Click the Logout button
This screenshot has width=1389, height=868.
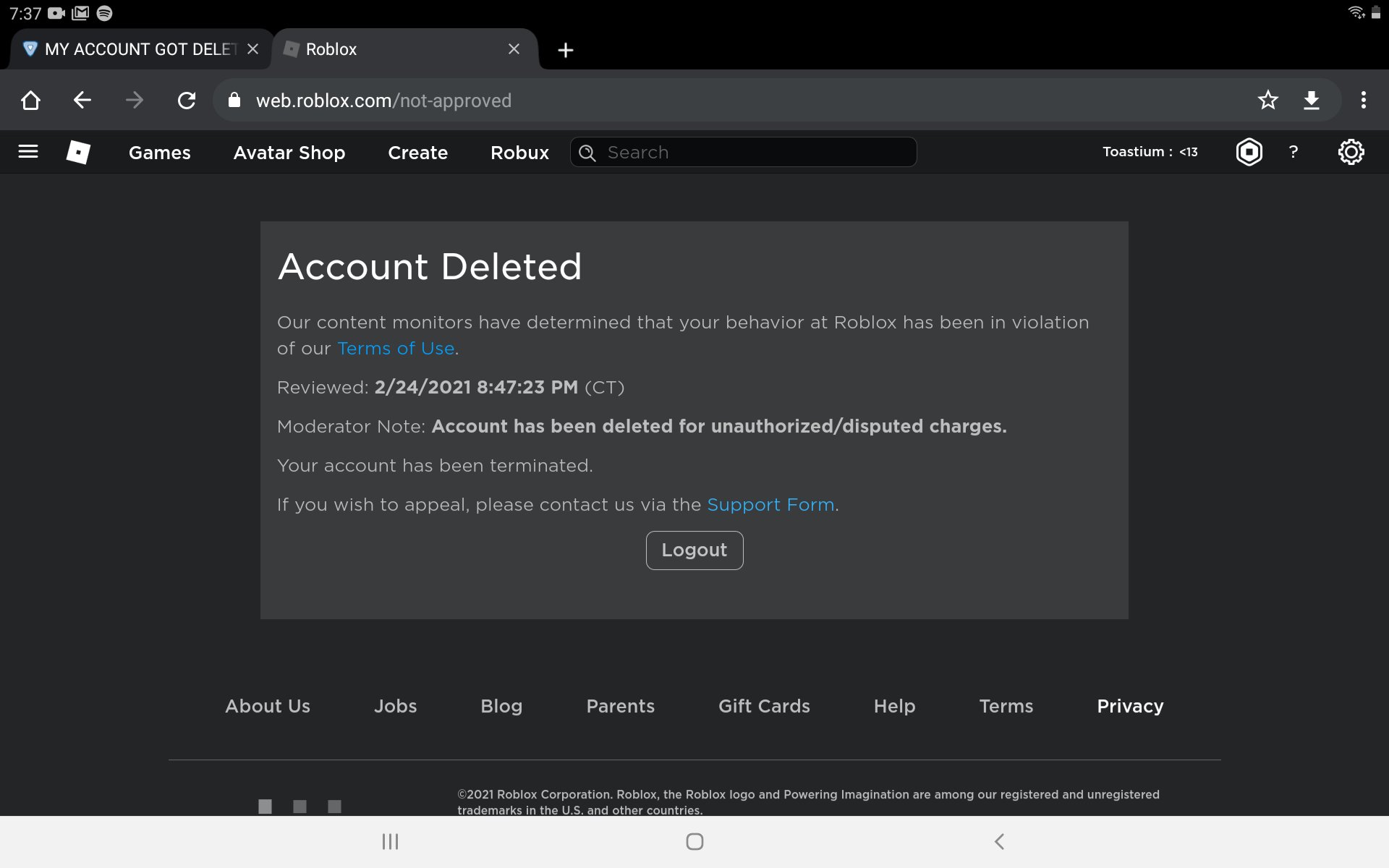694,550
